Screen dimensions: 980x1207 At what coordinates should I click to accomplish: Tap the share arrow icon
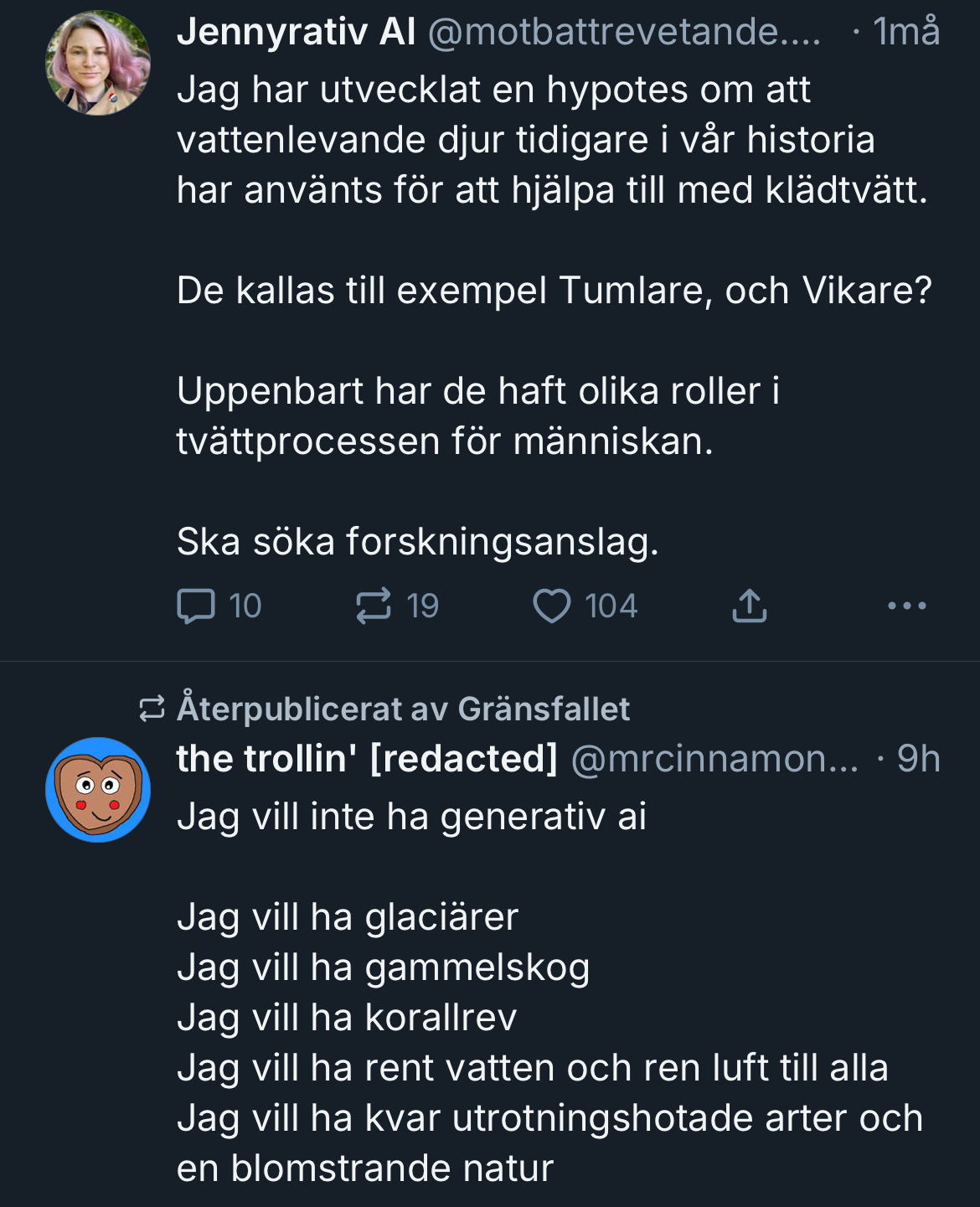[x=750, y=606]
